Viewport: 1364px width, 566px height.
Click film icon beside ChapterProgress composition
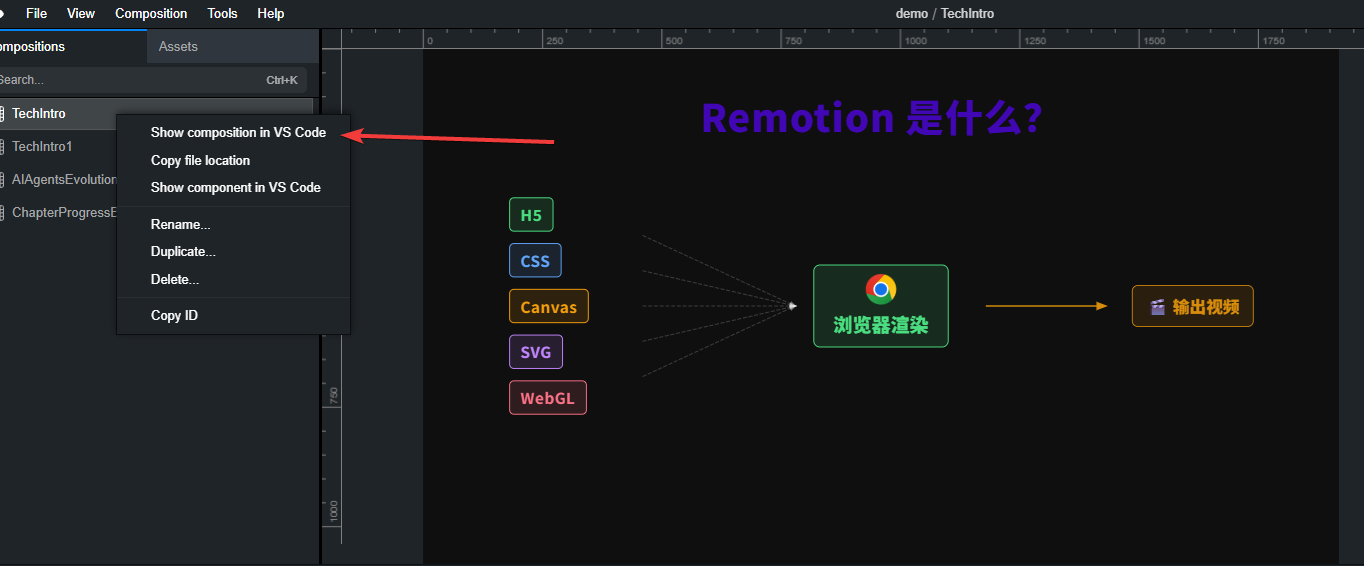[x=2, y=213]
